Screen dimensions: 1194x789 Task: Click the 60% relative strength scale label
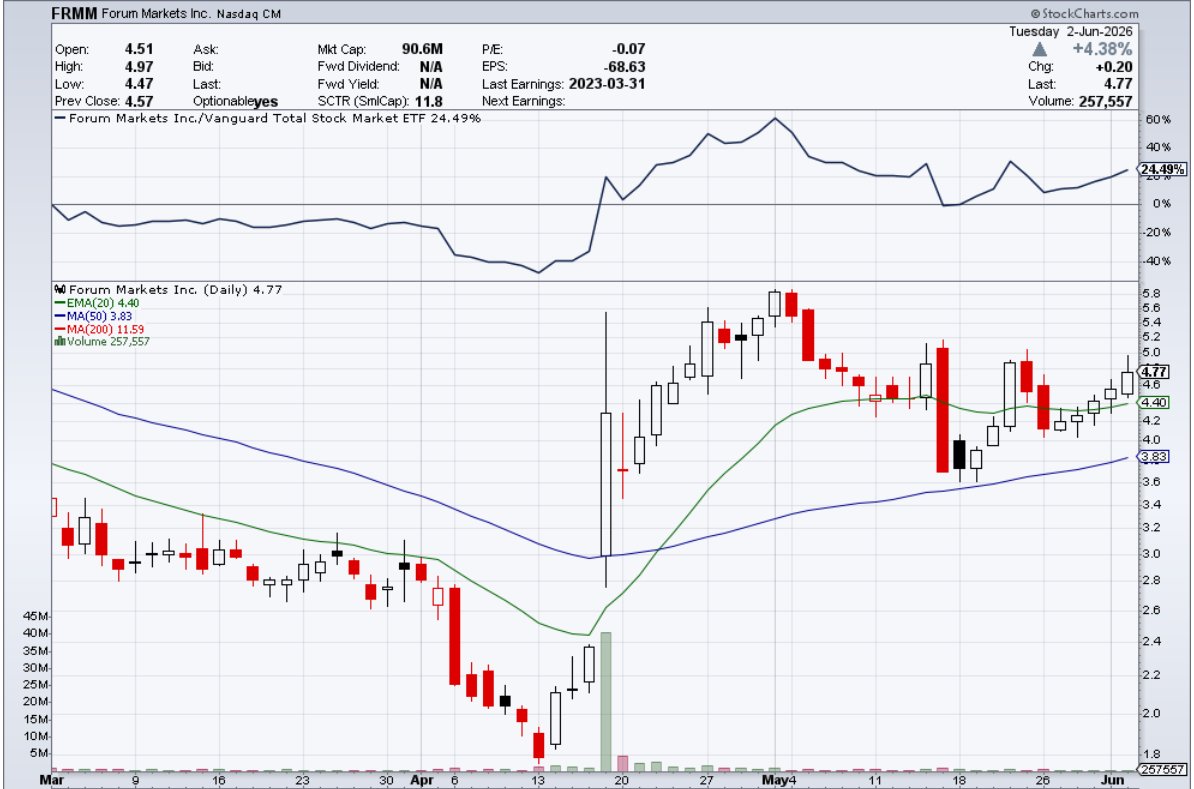[1158, 120]
